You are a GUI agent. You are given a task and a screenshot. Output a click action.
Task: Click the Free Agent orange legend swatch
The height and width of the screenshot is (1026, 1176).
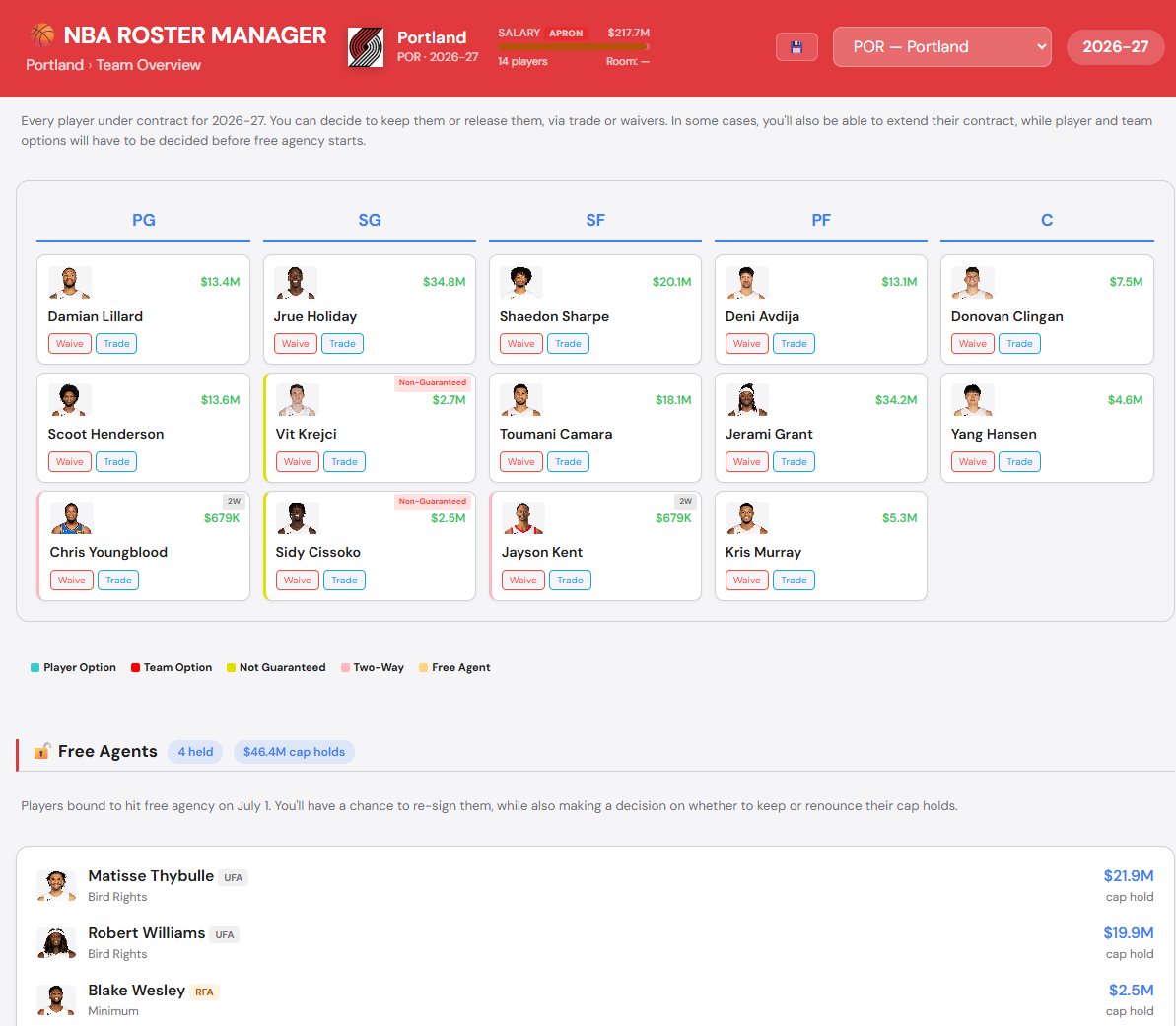pyautogui.click(x=424, y=667)
